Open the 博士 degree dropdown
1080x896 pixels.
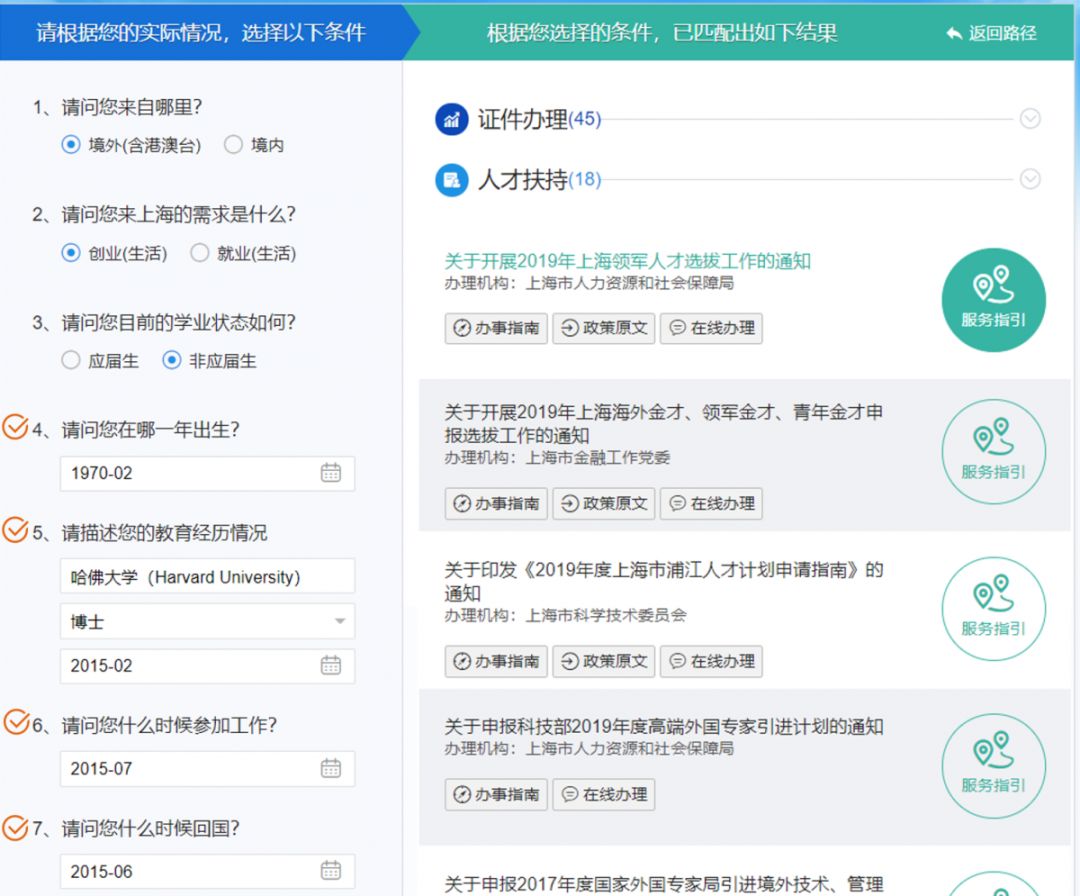tap(207, 621)
